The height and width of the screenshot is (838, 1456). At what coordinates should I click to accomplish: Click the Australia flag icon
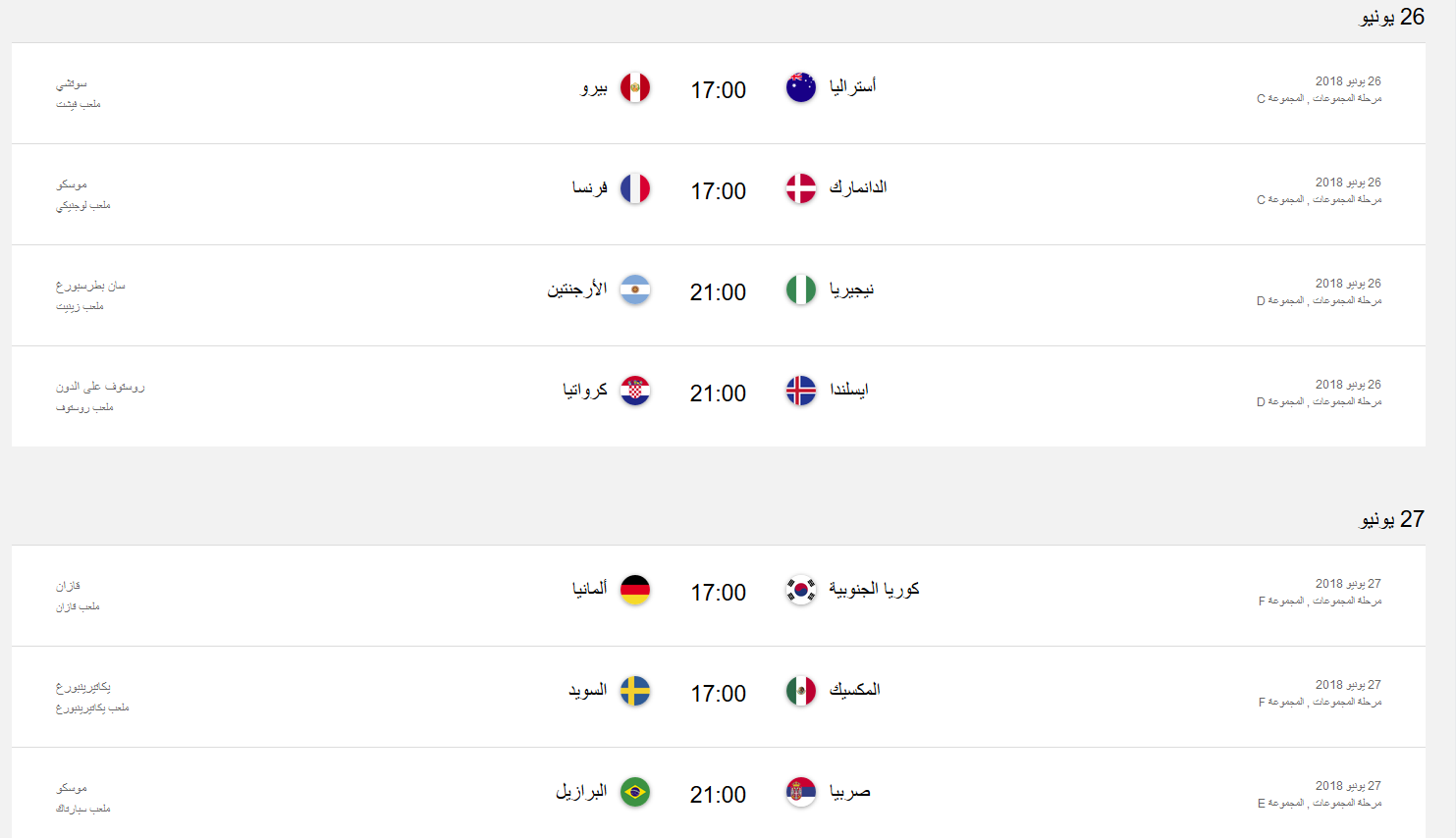(800, 86)
